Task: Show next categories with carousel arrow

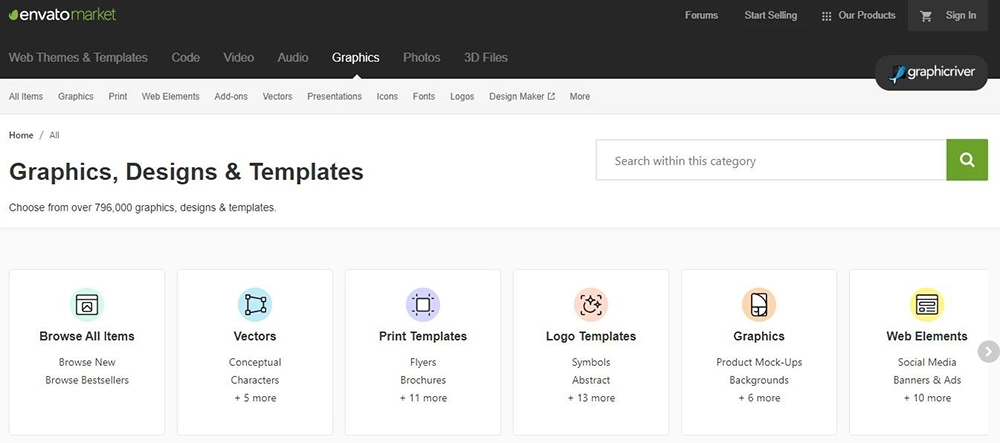Action: (988, 351)
